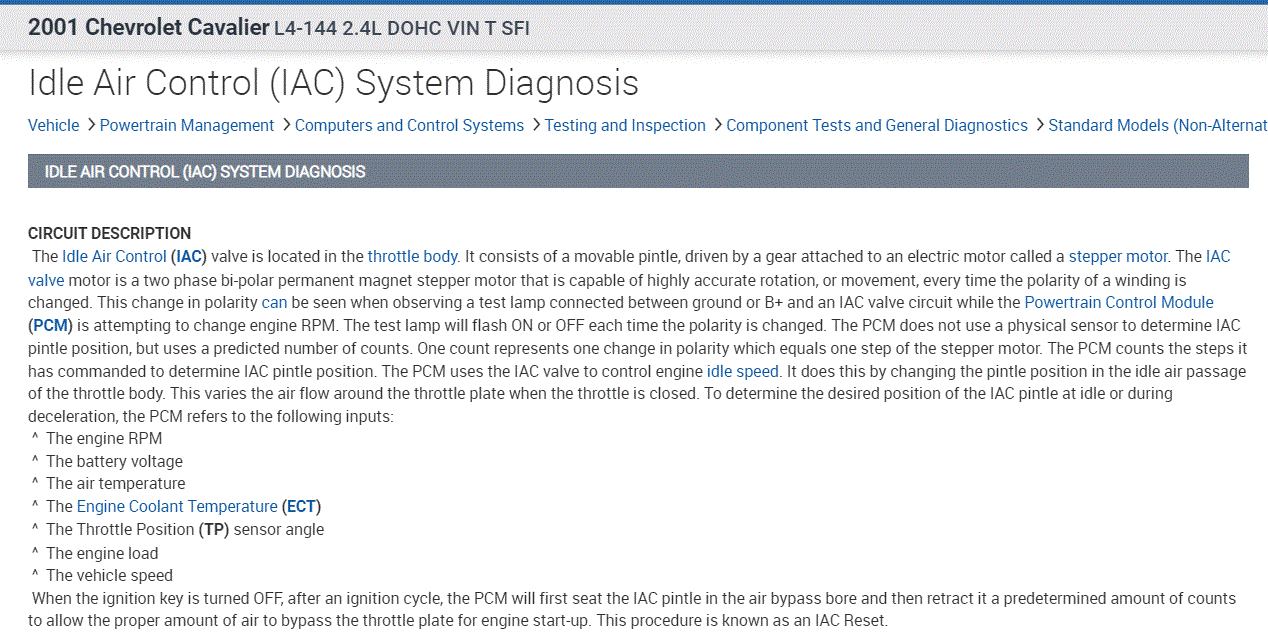Image resolution: width=1268 pixels, height=638 pixels.
Task: Click the chevron before Computers and Control Systems
Action: 285,125
